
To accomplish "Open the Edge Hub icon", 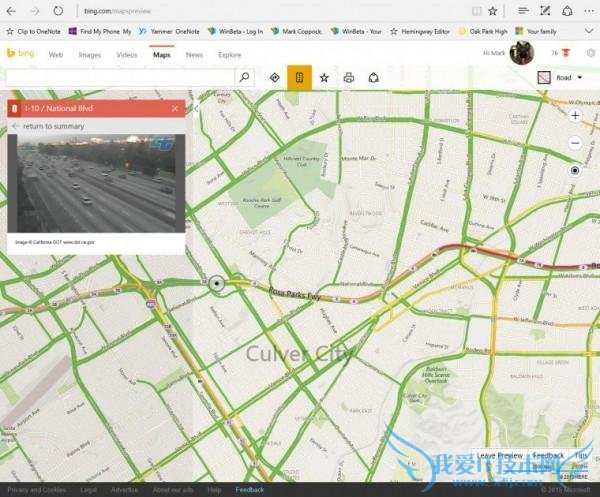I will [x=523, y=11].
